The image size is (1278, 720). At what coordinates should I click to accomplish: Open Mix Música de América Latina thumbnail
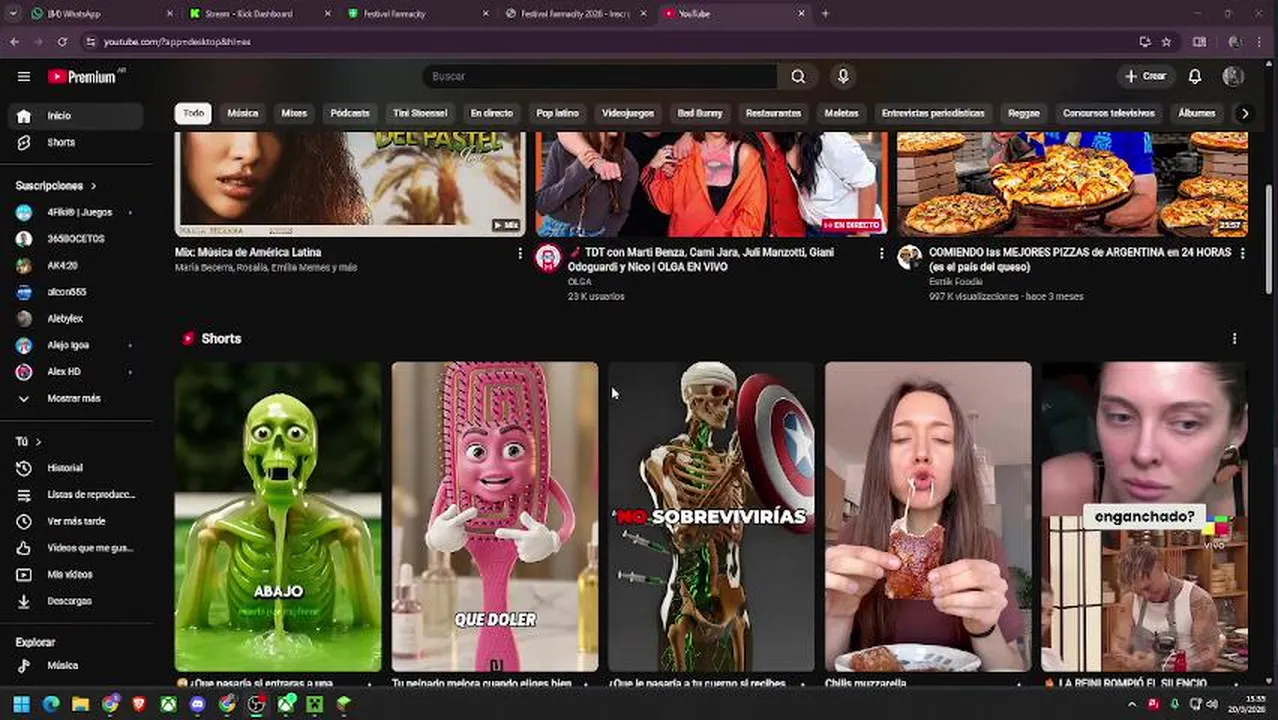point(350,184)
